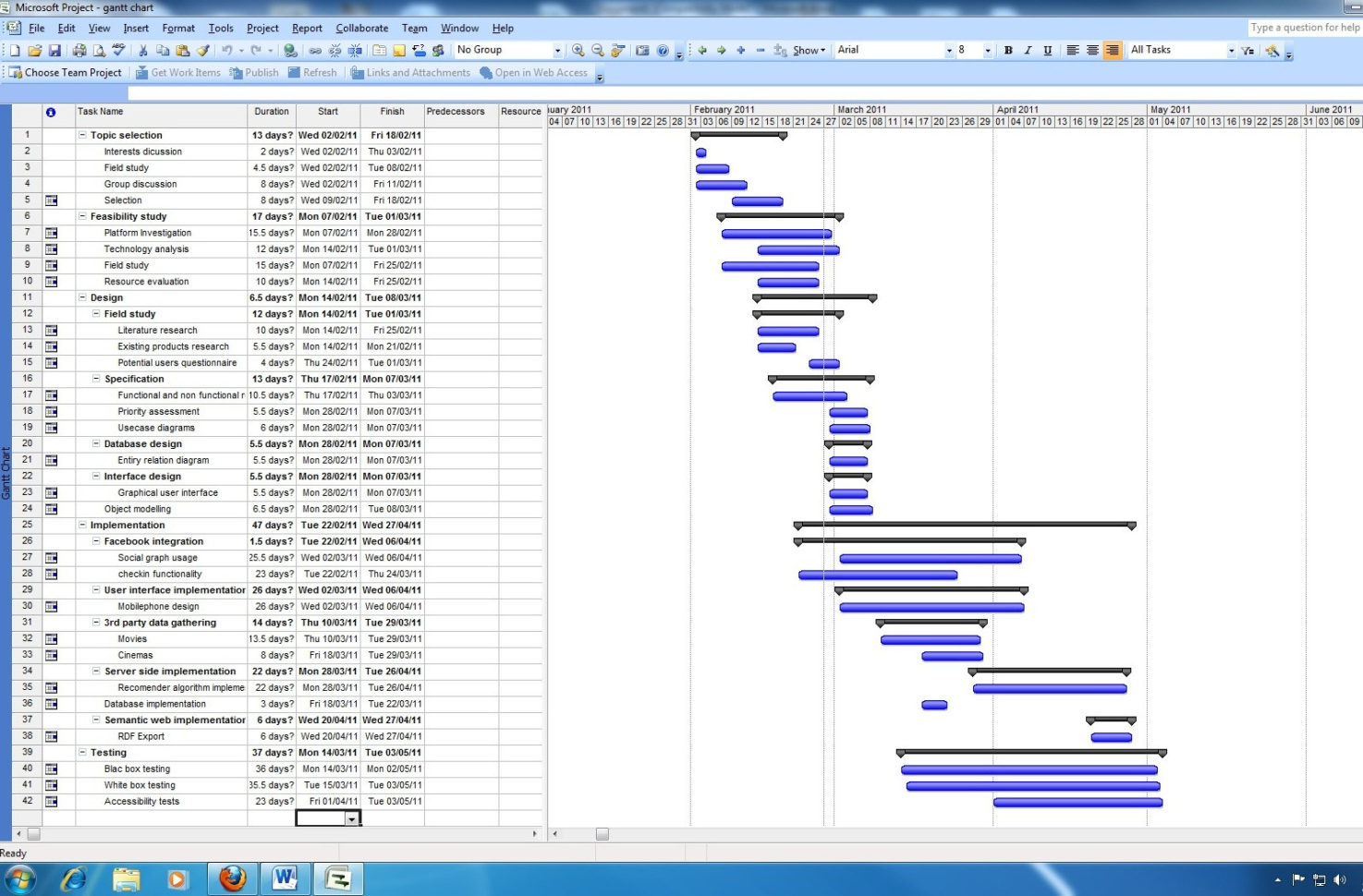1363x896 pixels.
Task: Click the Go To Selected Task icon
Action: 618,51
